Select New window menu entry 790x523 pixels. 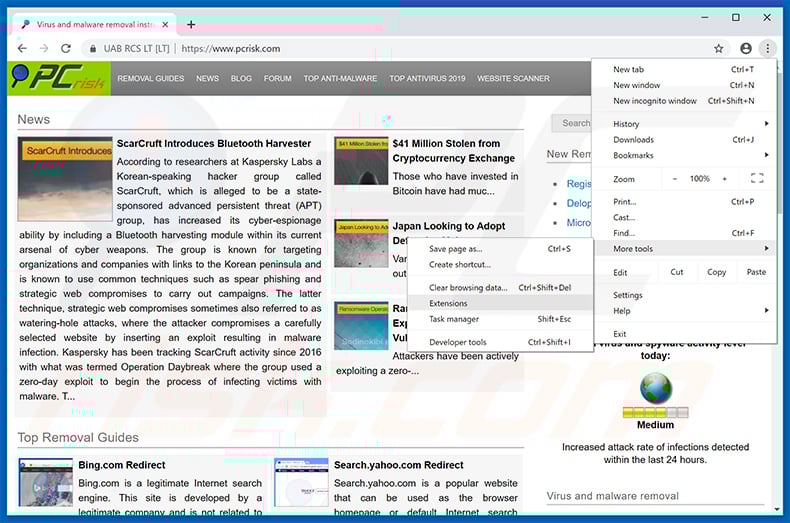coord(685,85)
